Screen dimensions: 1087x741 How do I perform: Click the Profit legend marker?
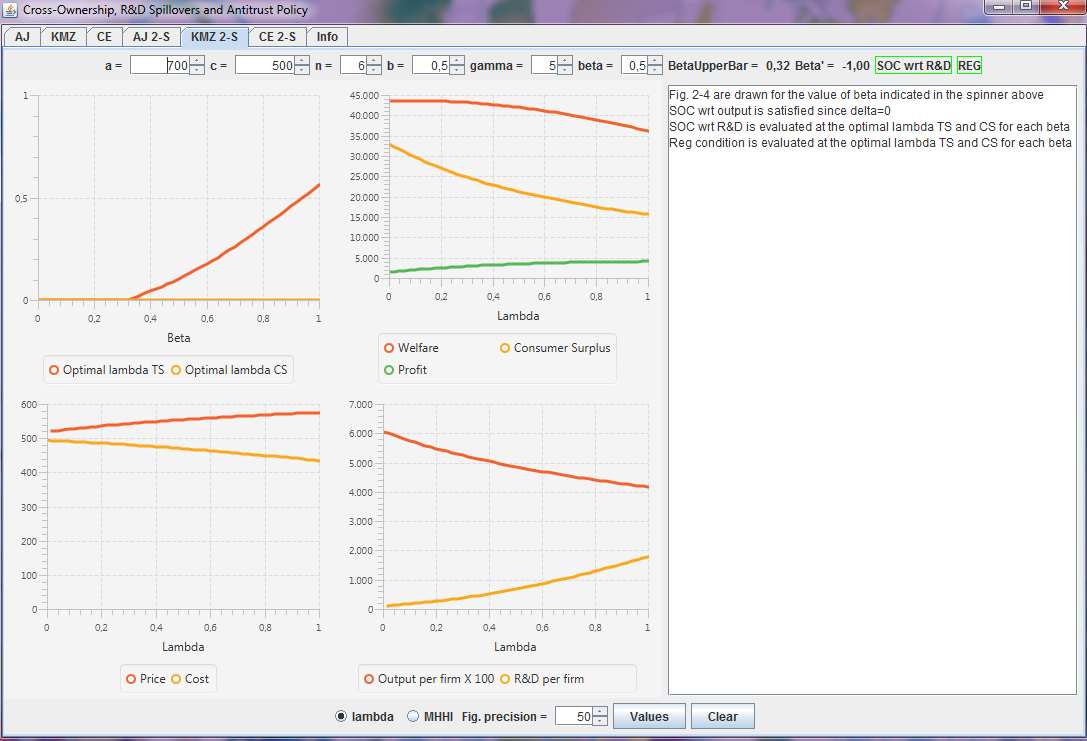tap(389, 370)
